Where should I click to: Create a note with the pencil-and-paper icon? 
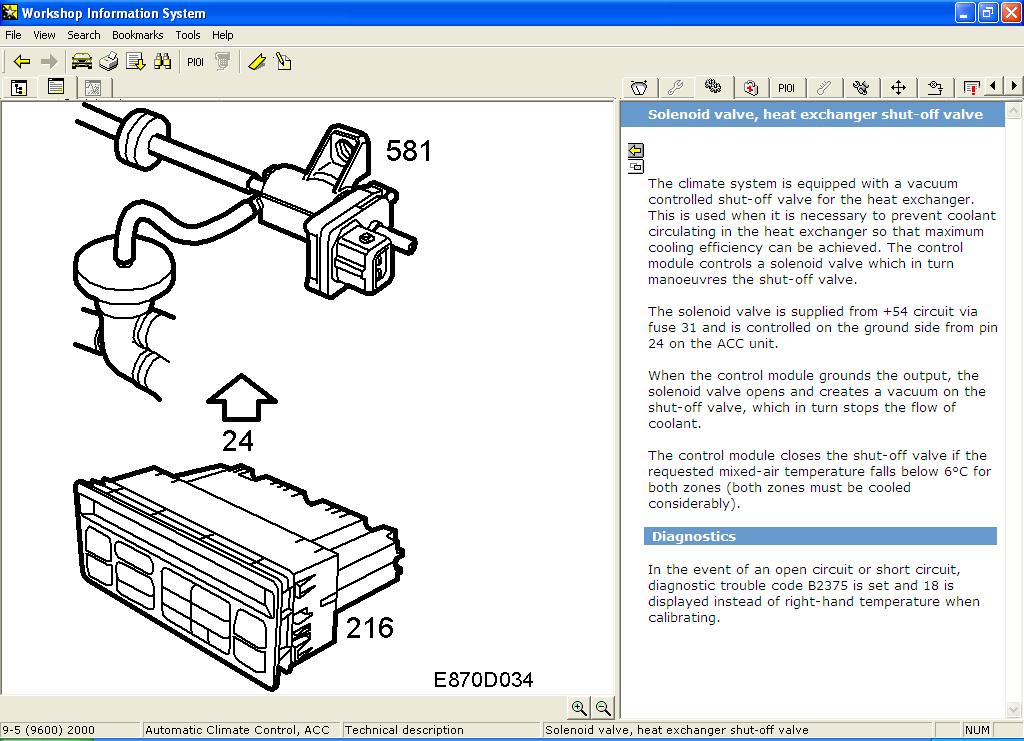[x=283, y=61]
